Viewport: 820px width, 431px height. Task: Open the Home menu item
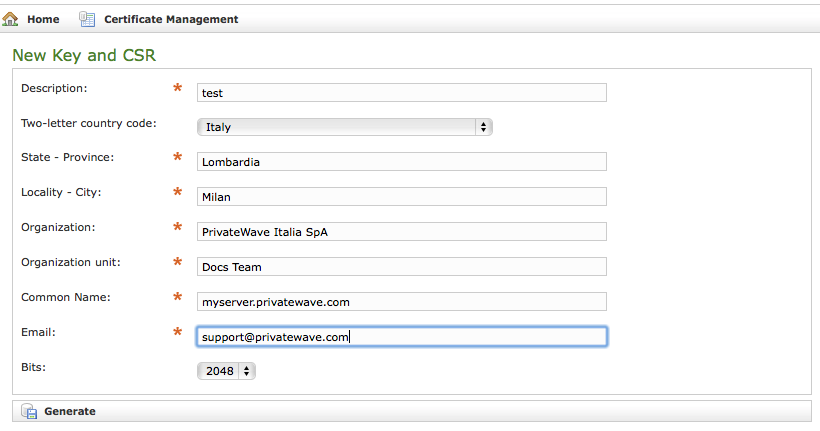click(43, 19)
